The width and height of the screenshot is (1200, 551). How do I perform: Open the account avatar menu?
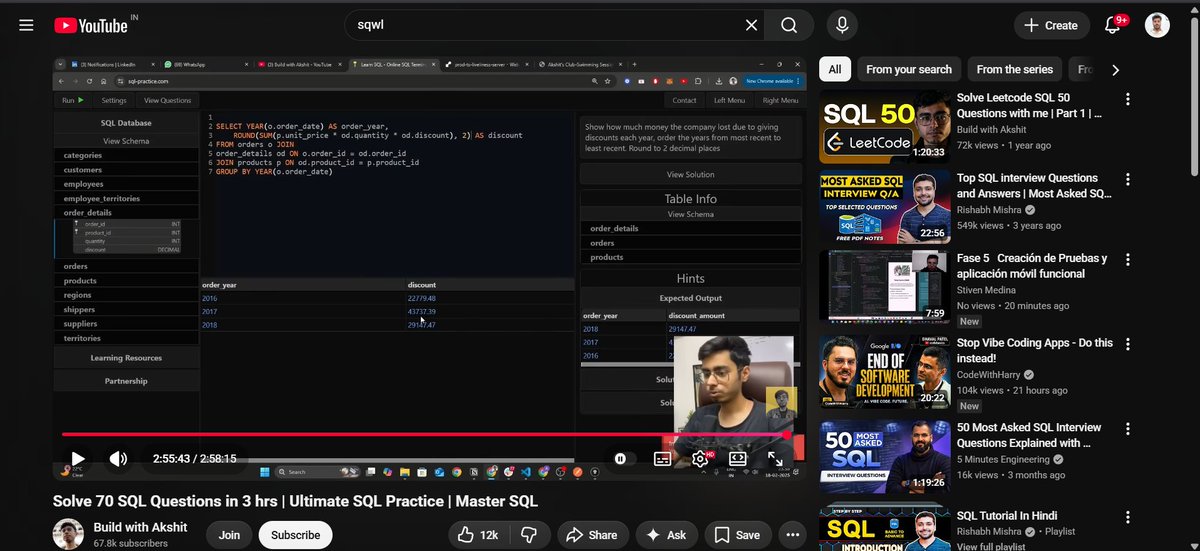point(1157,25)
